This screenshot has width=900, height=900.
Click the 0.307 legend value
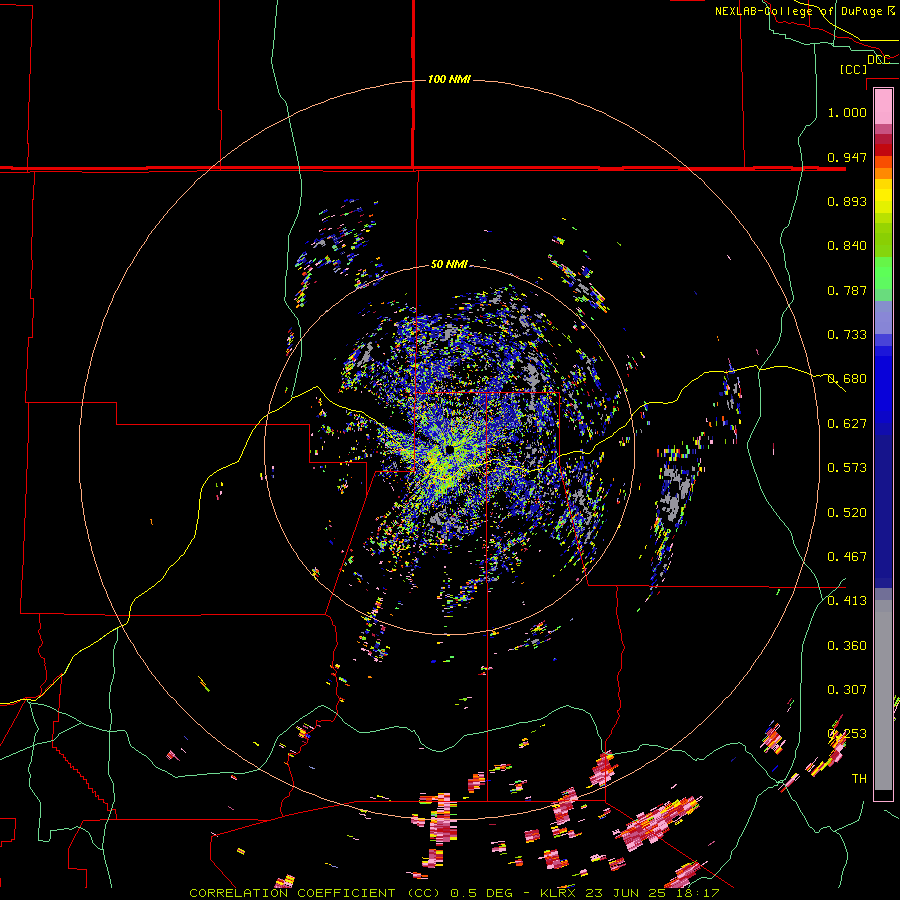coord(847,690)
